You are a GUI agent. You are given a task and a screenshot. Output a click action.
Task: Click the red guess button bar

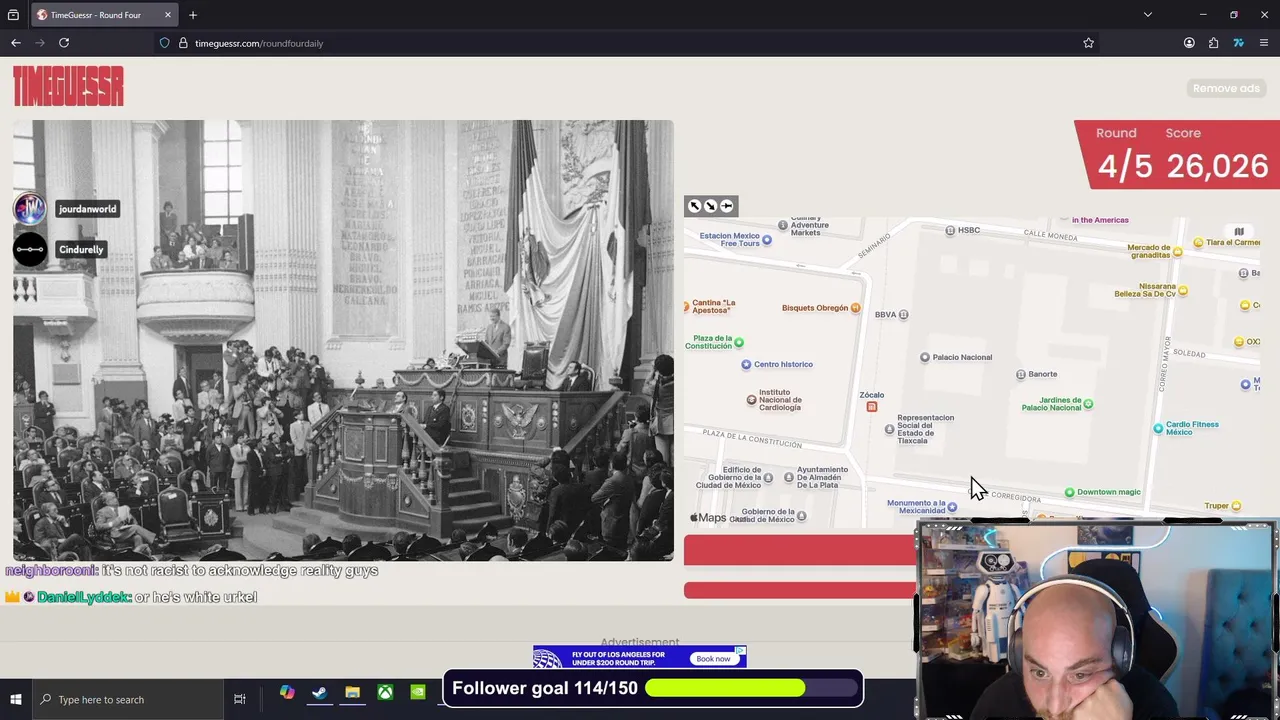click(x=799, y=591)
